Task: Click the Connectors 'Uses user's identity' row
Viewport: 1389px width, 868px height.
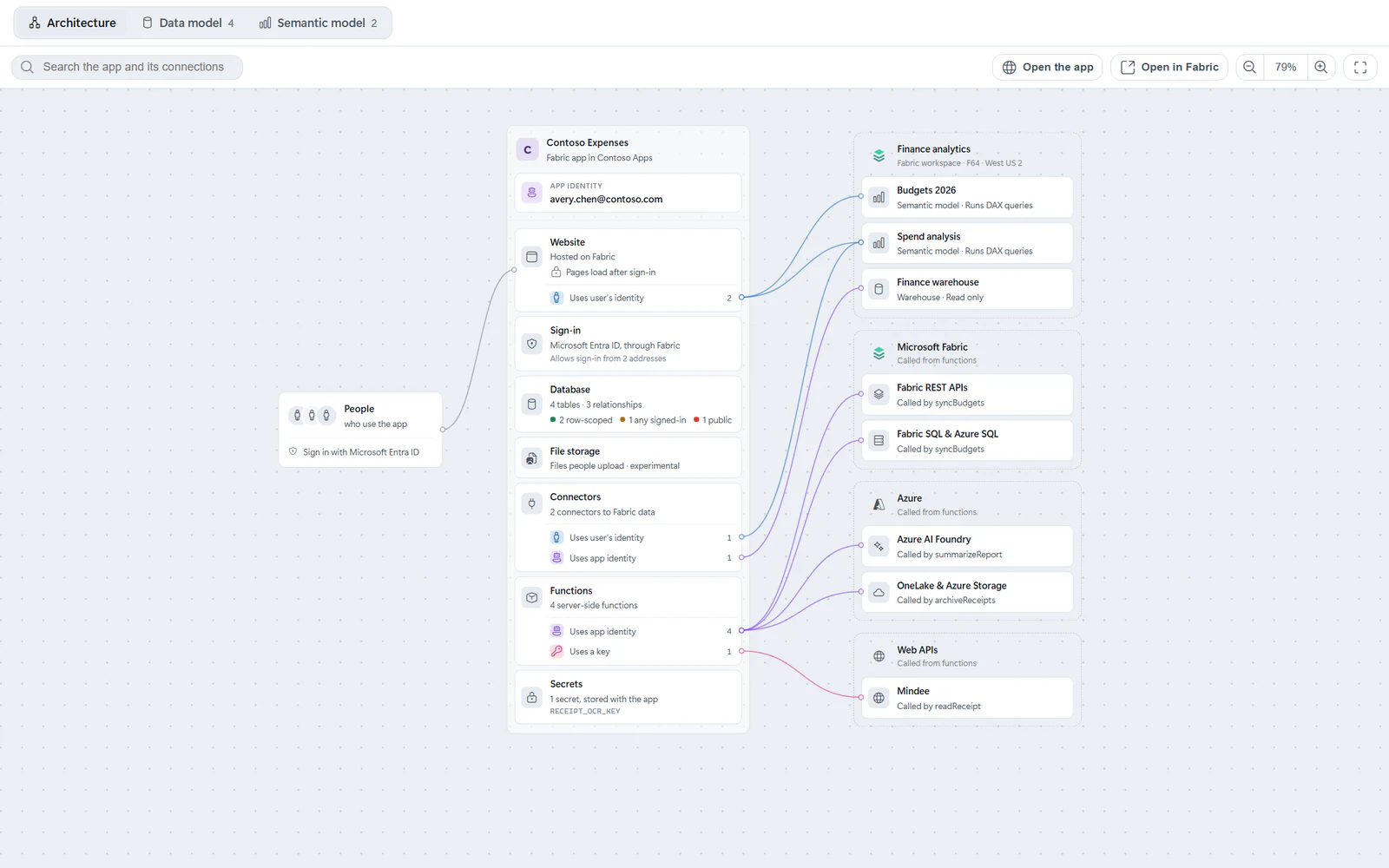Action: coord(641,537)
